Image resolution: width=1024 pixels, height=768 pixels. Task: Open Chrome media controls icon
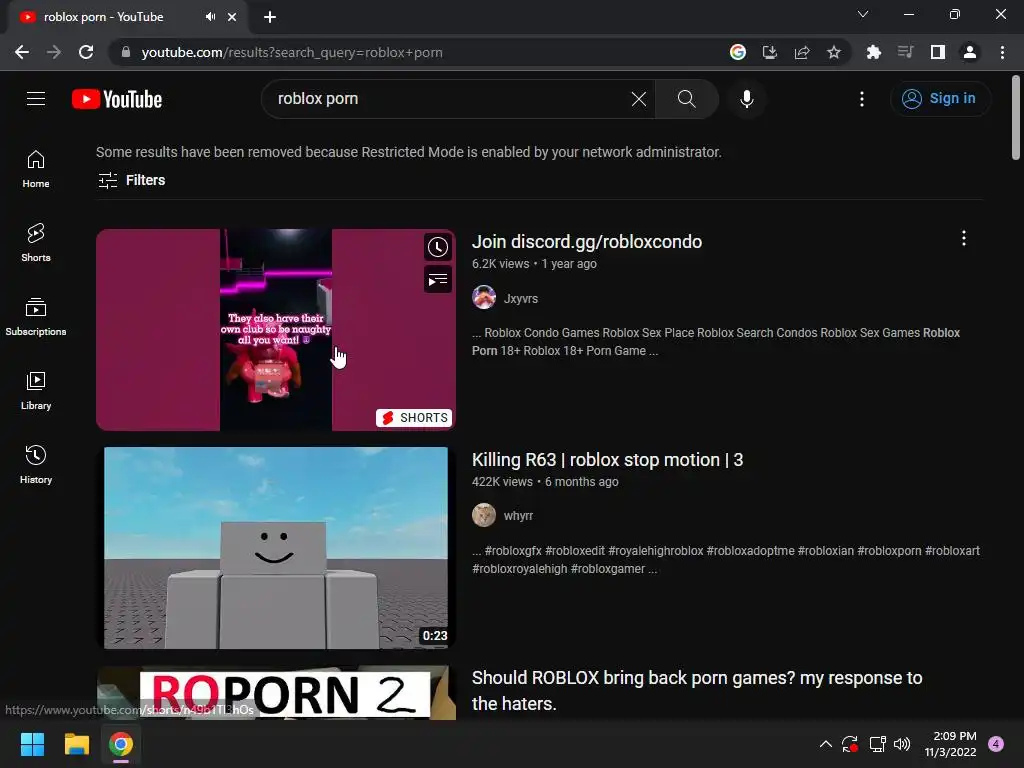tap(905, 52)
